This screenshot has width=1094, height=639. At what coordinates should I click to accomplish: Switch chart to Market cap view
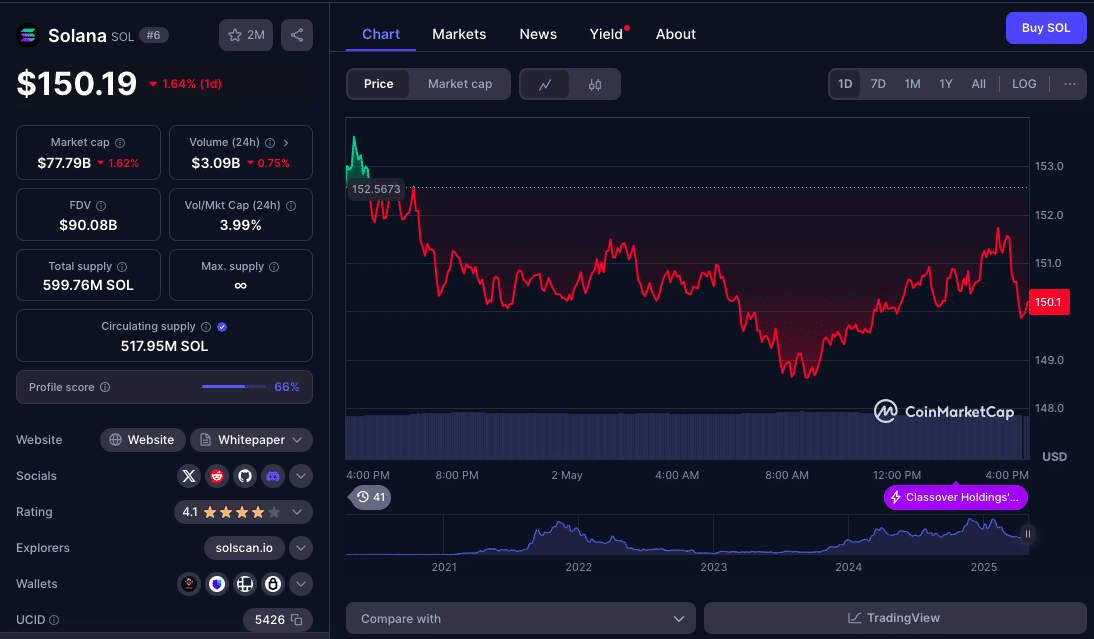(x=460, y=84)
